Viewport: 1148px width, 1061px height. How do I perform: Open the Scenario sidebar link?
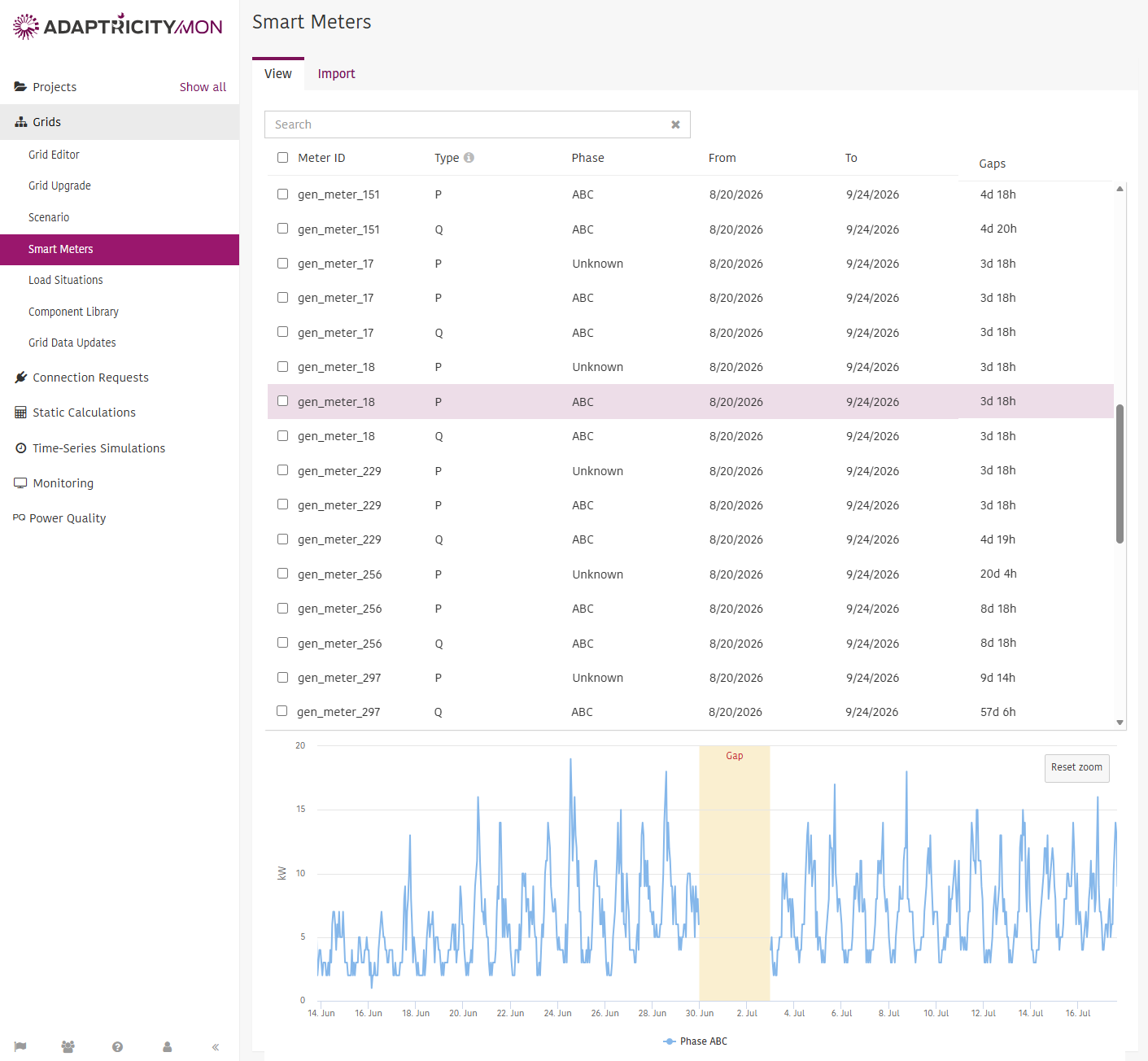49,217
